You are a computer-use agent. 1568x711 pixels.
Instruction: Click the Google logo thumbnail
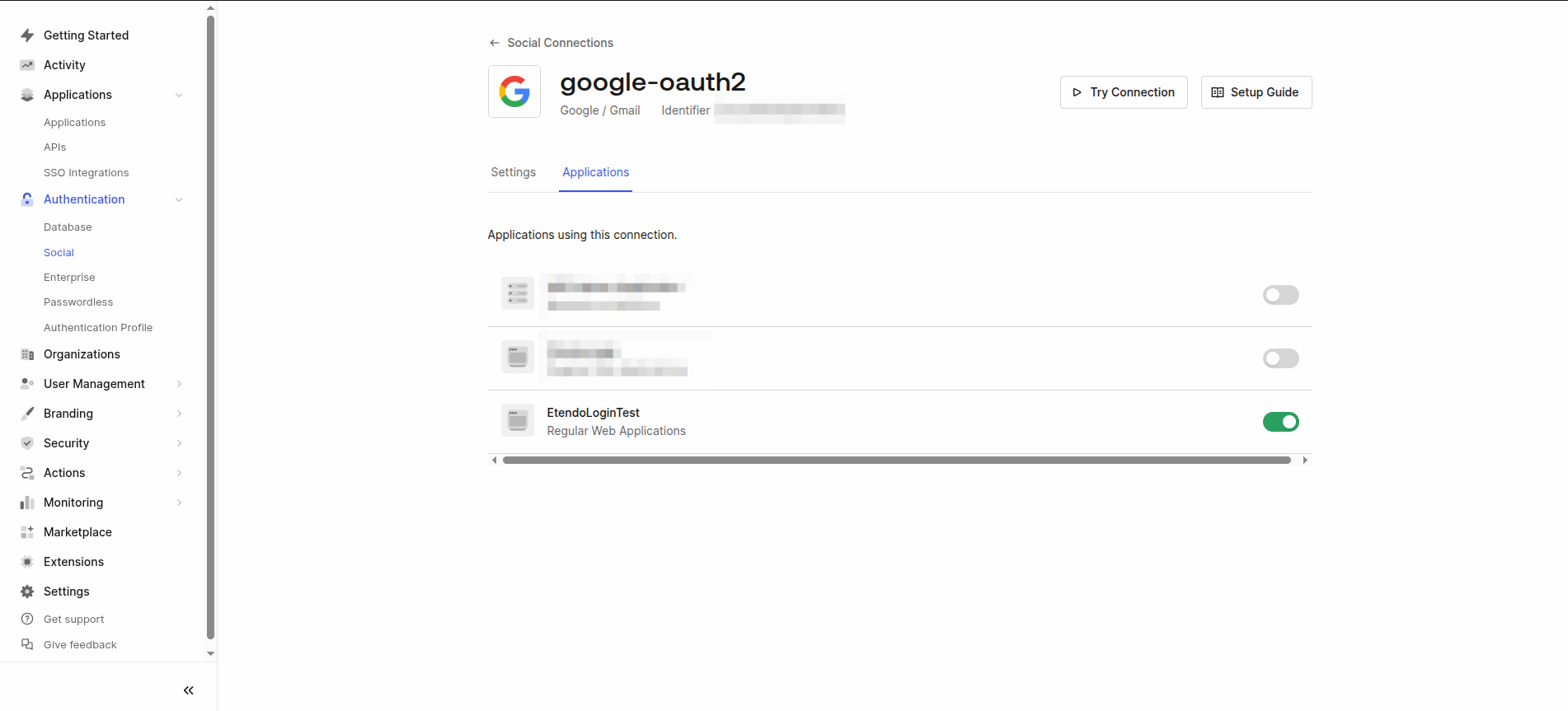pos(514,91)
